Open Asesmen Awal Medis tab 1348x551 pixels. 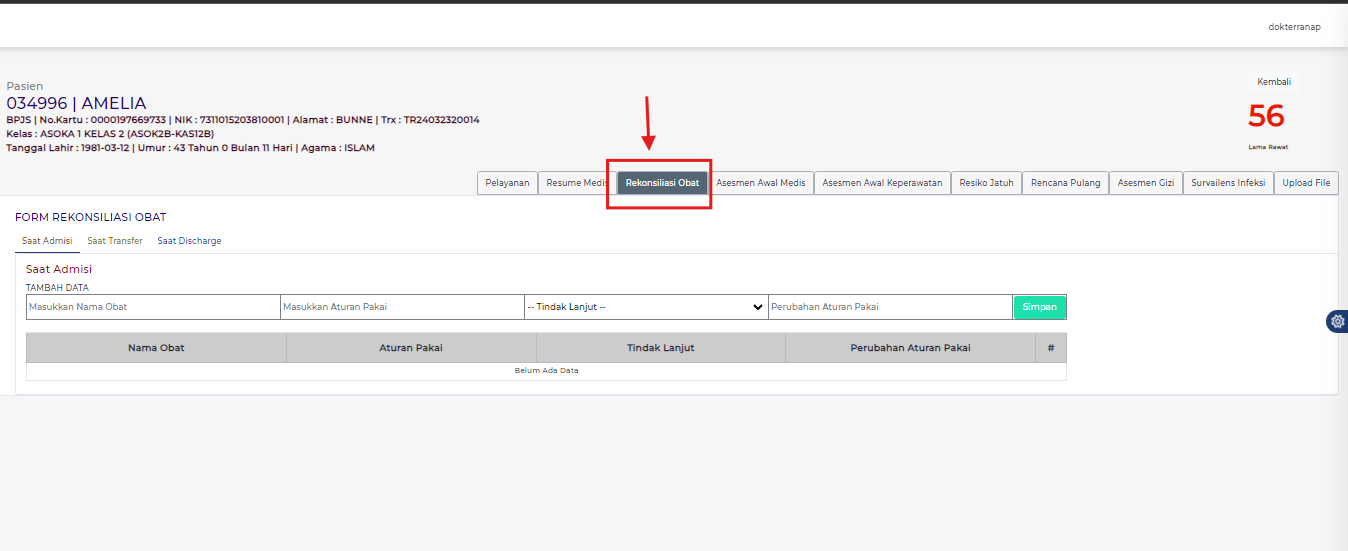pyautogui.click(x=760, y=183)
